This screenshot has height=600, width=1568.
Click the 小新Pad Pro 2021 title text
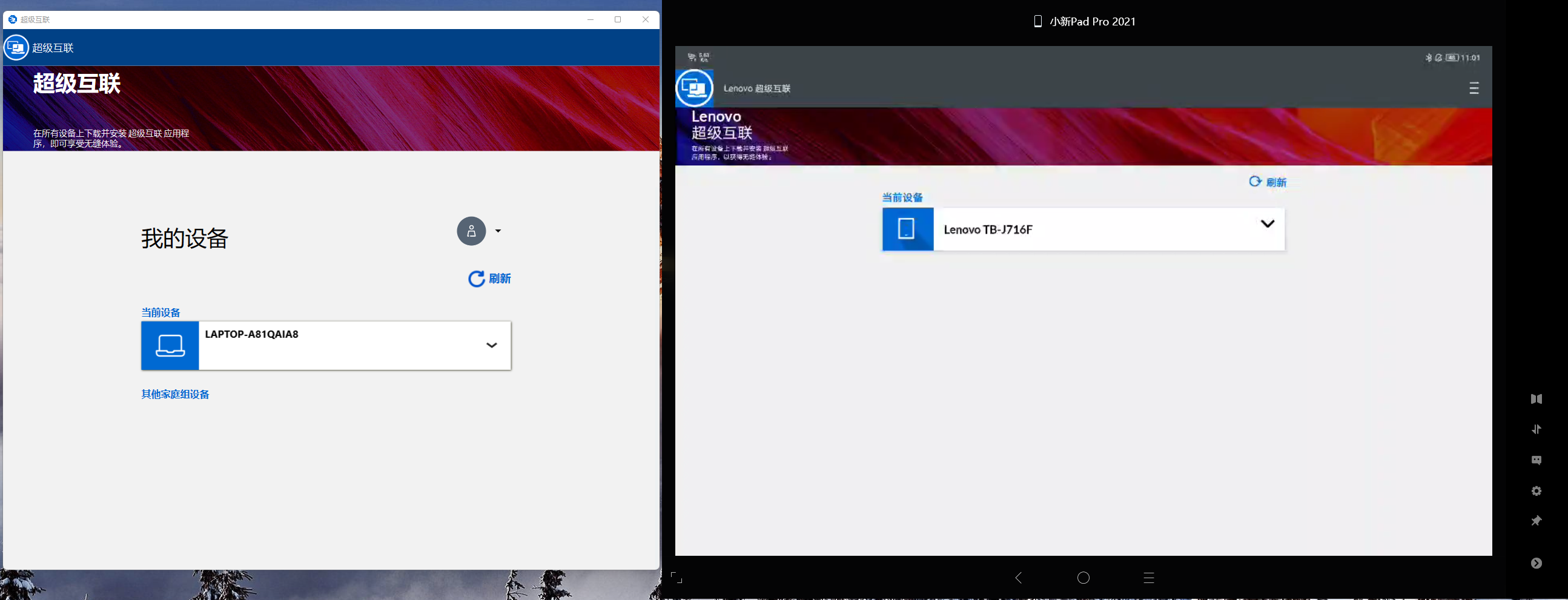[x=1093, y=21]
